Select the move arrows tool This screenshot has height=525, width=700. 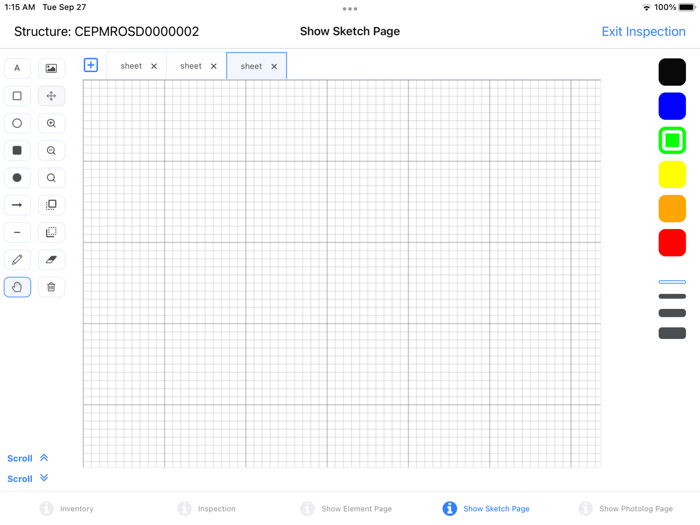click(51, 96)
